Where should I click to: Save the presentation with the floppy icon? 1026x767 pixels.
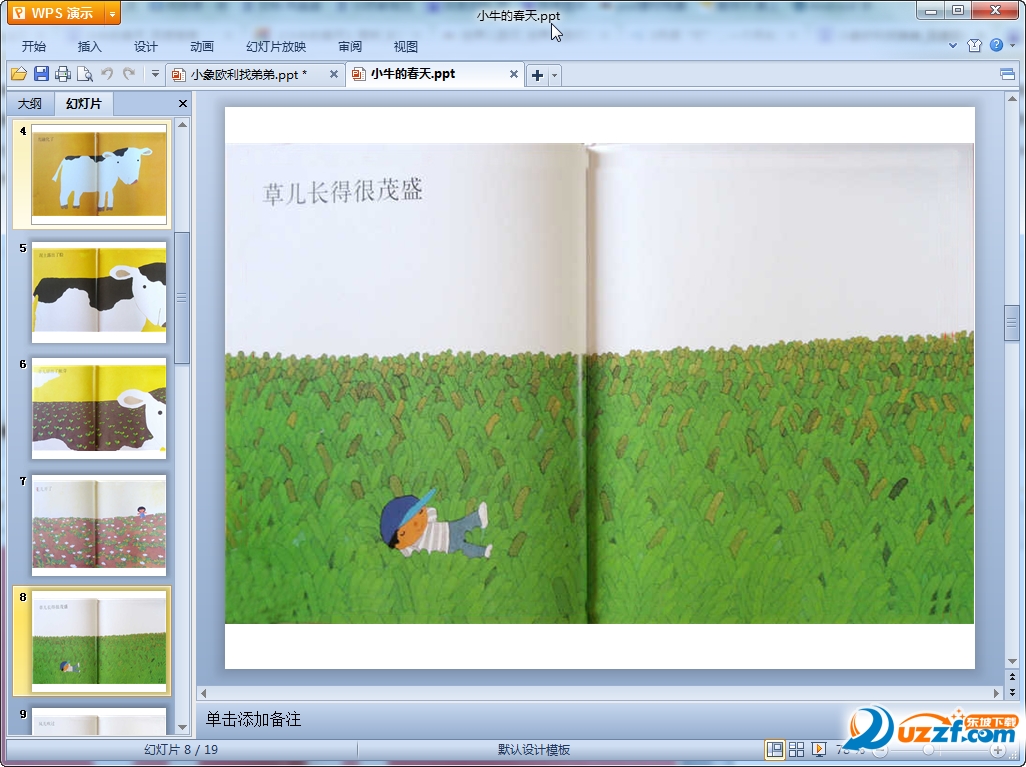(x=41, y=74)
